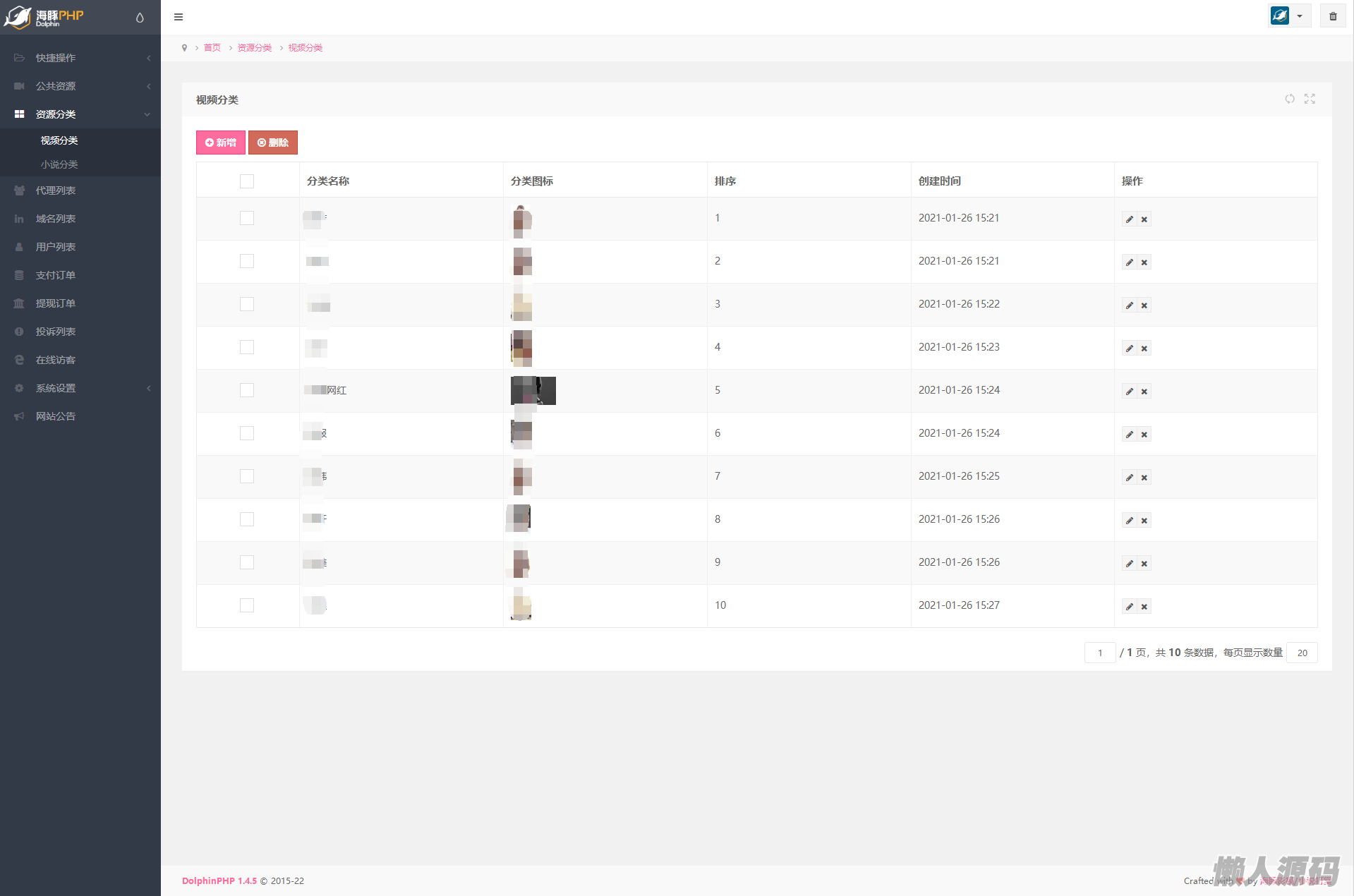Viewport: 1354px width, 896px height.
Task: Delete the row with sort order 1
Action: [1144, 219]
